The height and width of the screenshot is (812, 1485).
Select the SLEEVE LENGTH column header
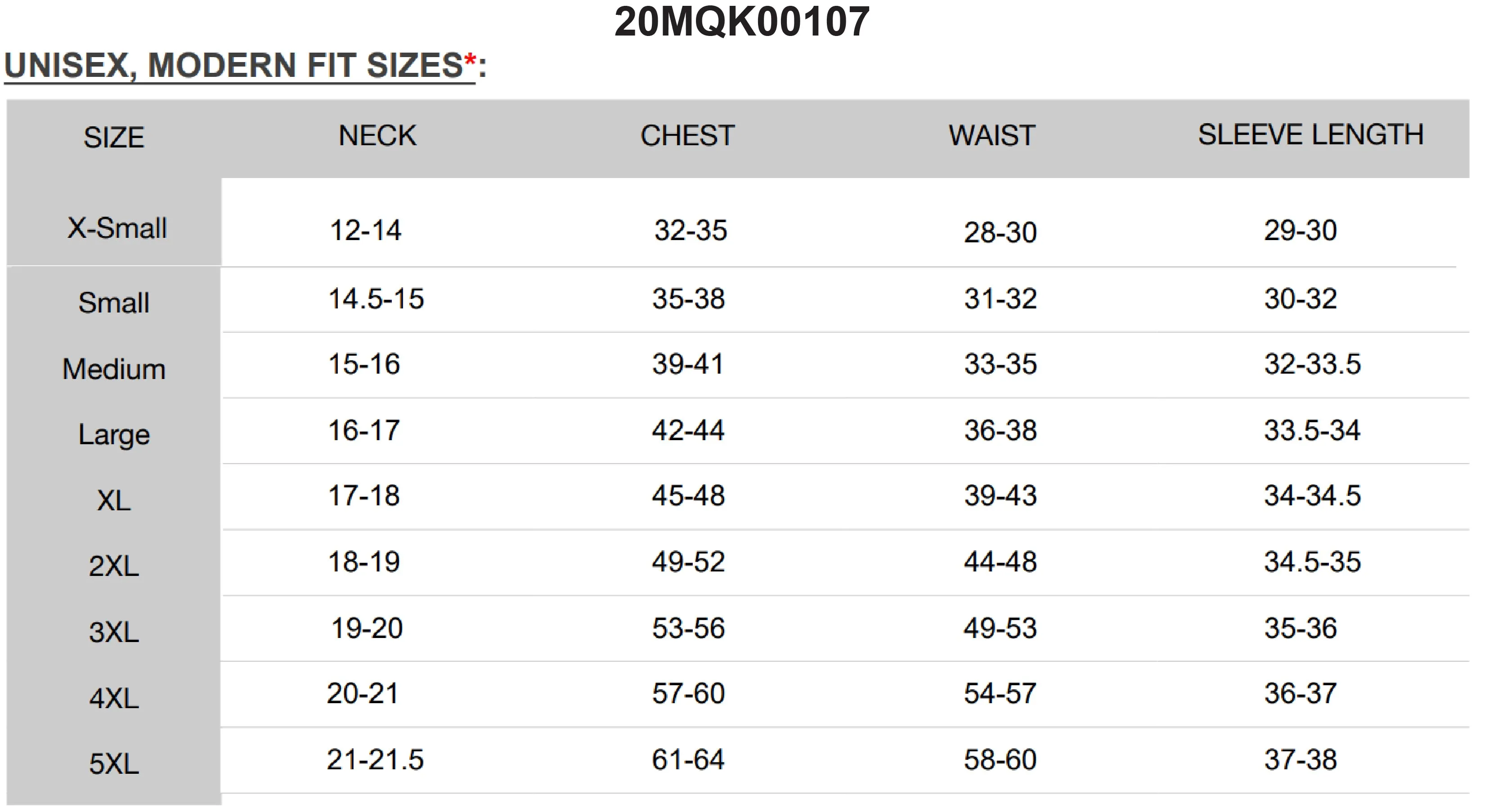coord(1311,135)
